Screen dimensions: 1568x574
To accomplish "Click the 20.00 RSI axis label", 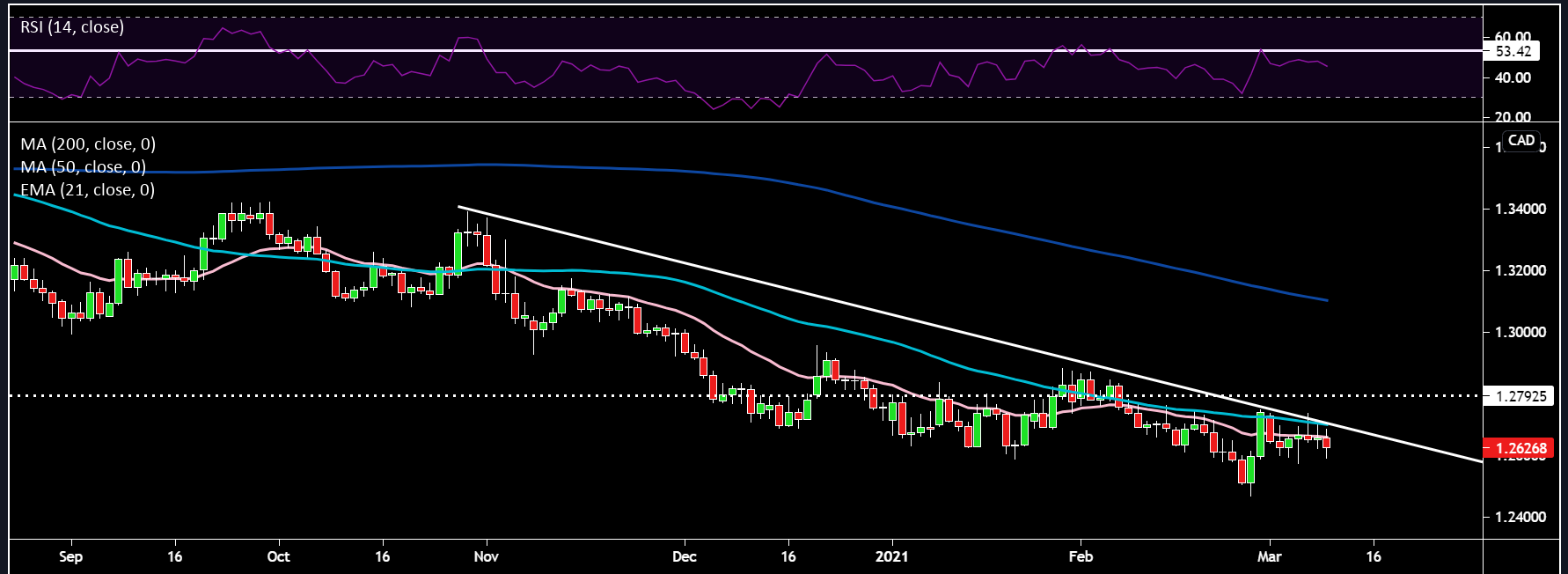I will pos(1513,117).
